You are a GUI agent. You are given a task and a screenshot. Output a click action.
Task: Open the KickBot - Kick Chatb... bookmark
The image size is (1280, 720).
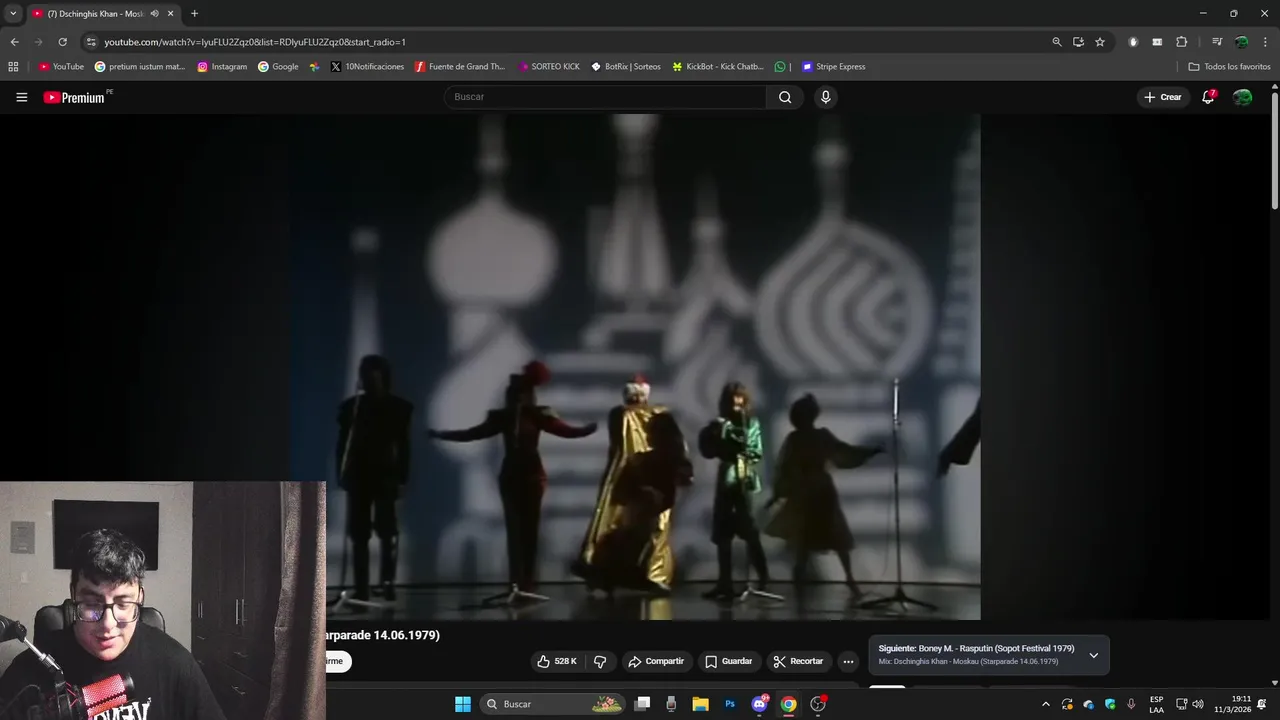(718, 67)
